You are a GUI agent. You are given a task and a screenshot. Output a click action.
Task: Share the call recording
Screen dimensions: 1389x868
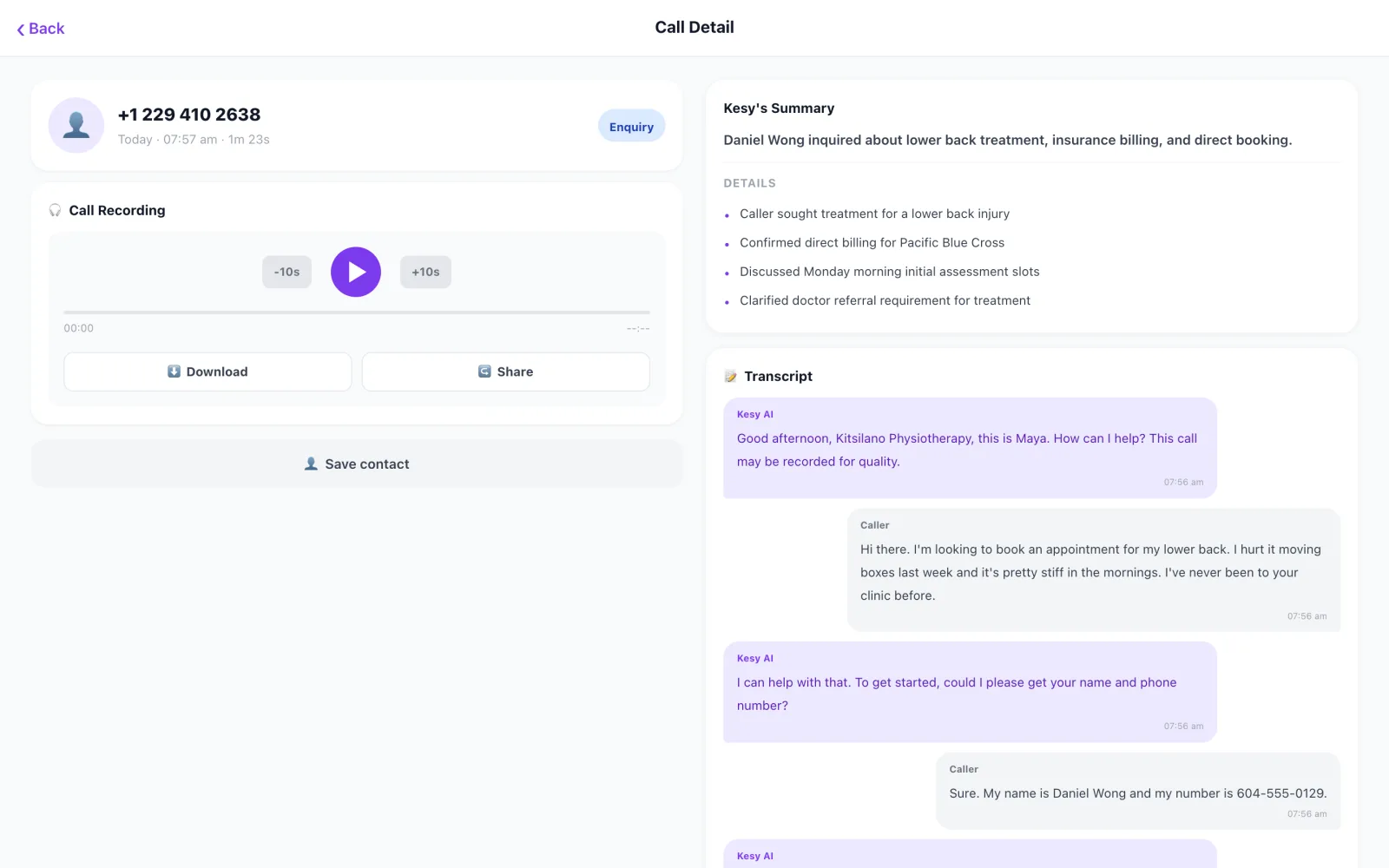pos(505,372)
